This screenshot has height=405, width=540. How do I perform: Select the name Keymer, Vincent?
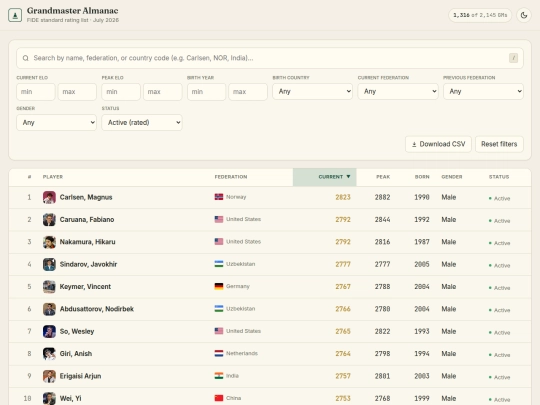pyautogui.click(x=85, y=287)
